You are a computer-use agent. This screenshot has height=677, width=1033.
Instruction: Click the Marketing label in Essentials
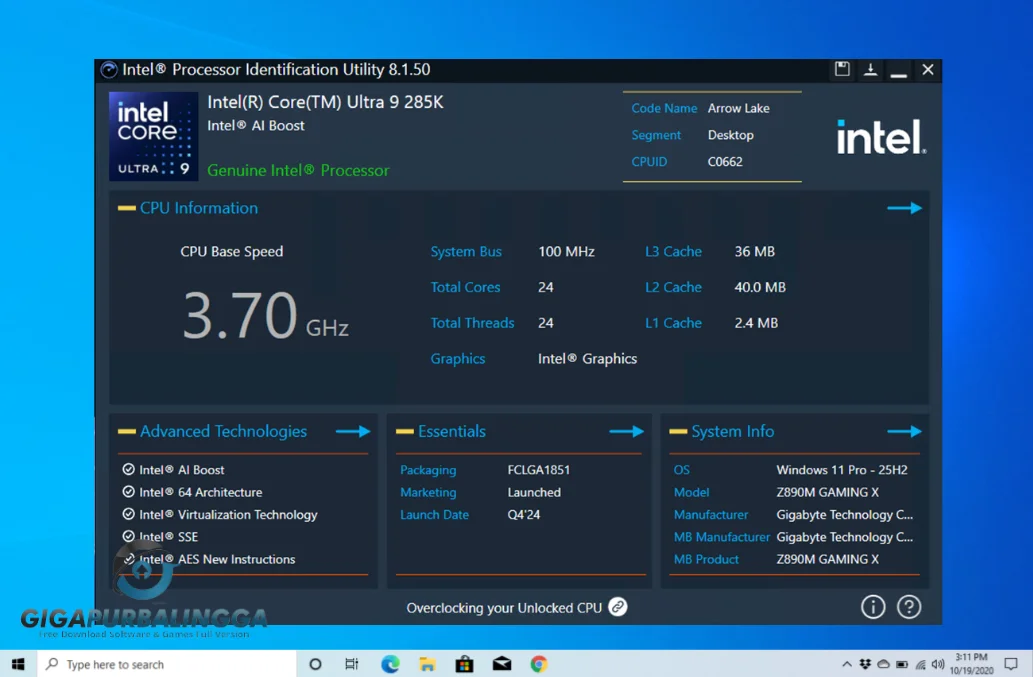pyautogui.click(x=428, y=493)
